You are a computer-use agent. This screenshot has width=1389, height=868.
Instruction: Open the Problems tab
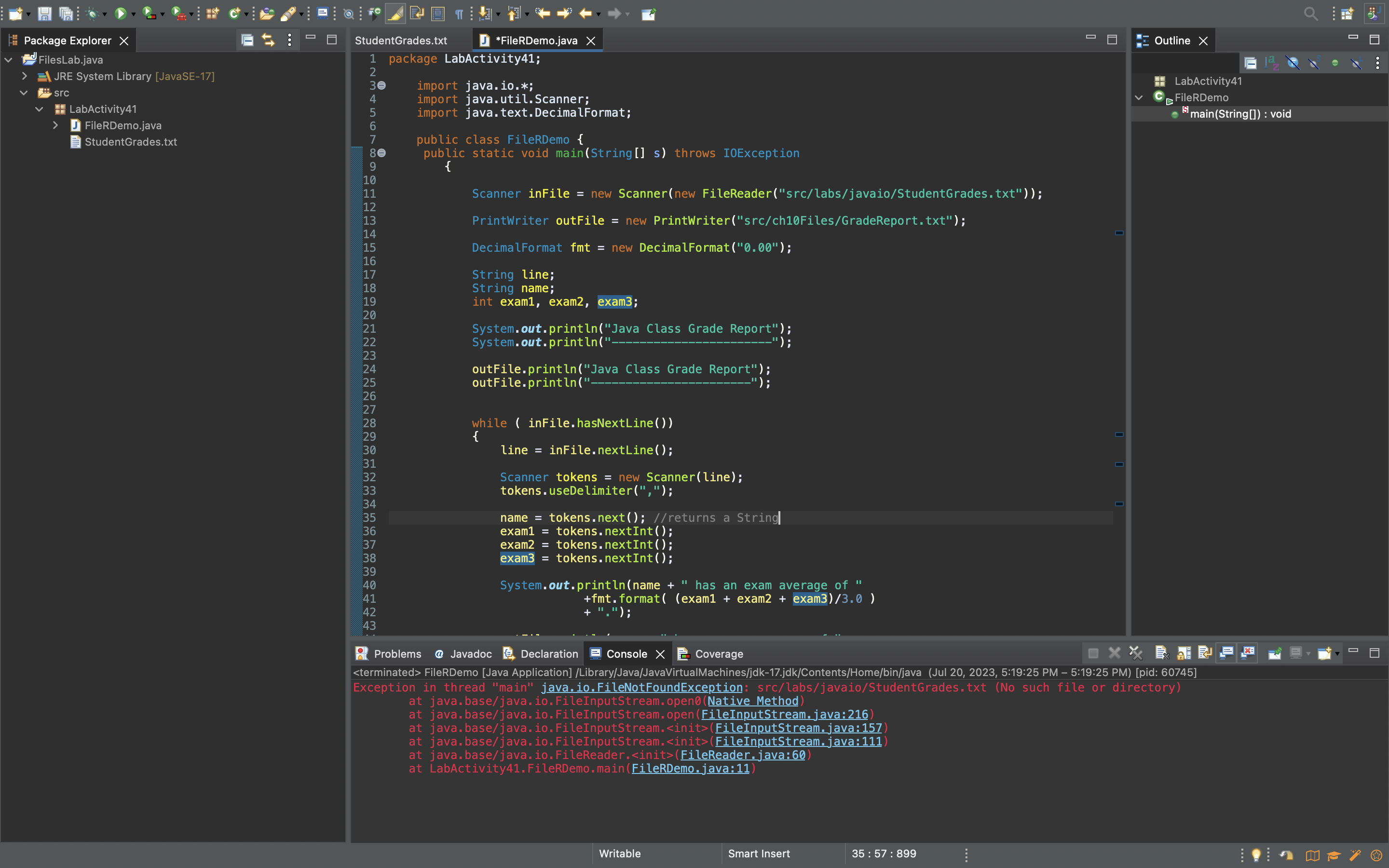(396, 654)
